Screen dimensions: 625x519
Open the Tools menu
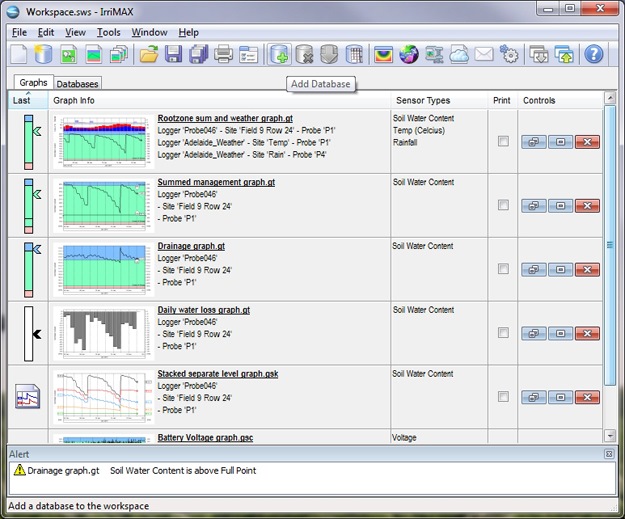(x=108, y=32)
